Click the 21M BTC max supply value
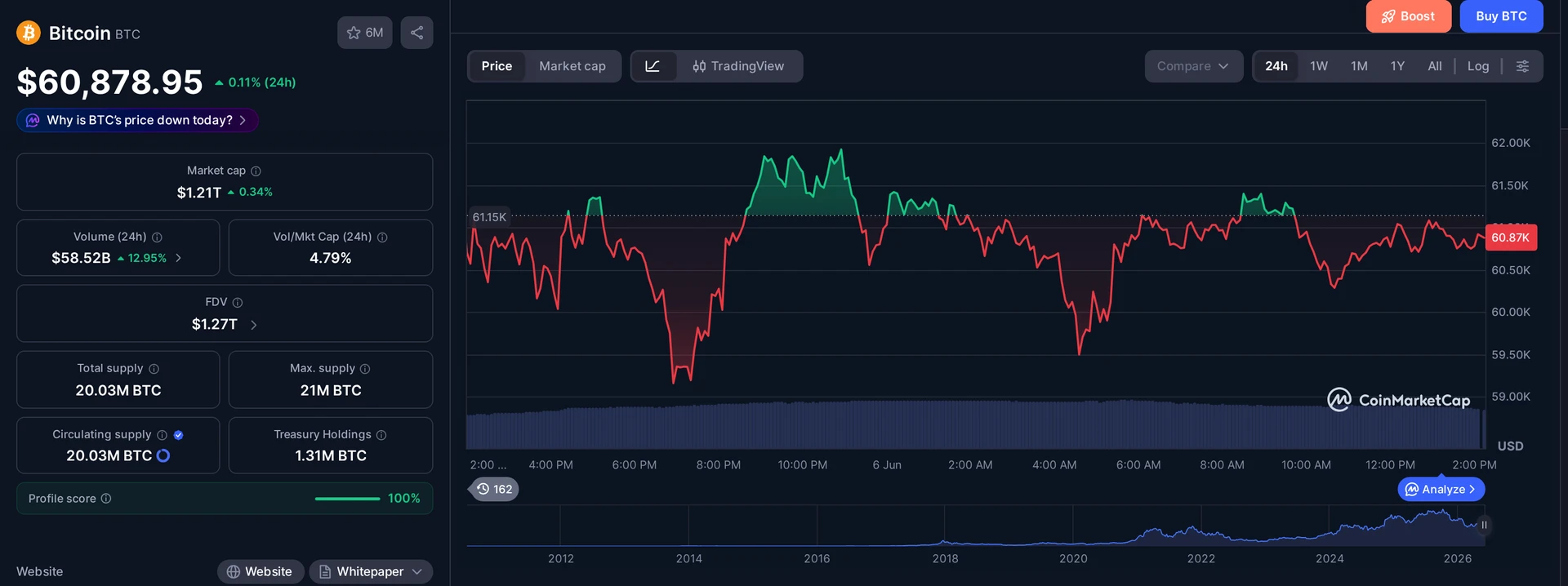The height and width of the screenshot is (586, 1568). (331, 390)
